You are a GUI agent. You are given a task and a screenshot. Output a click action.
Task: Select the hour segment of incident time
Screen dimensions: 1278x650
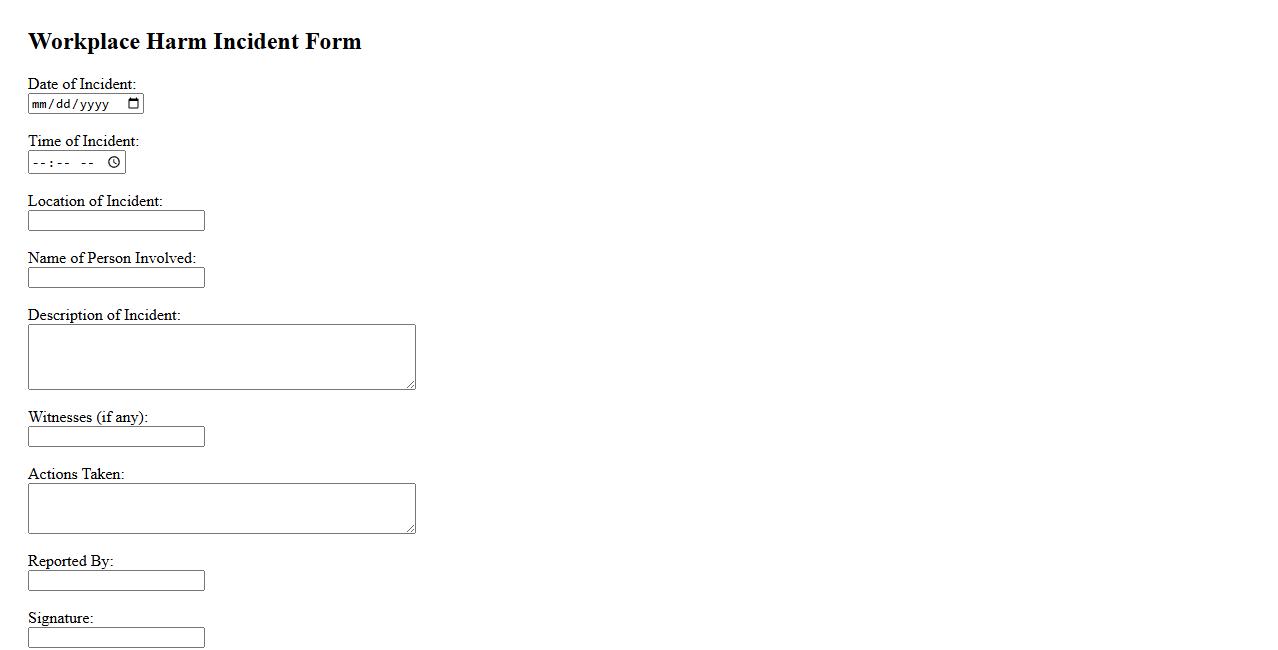[x=38, y=162]
